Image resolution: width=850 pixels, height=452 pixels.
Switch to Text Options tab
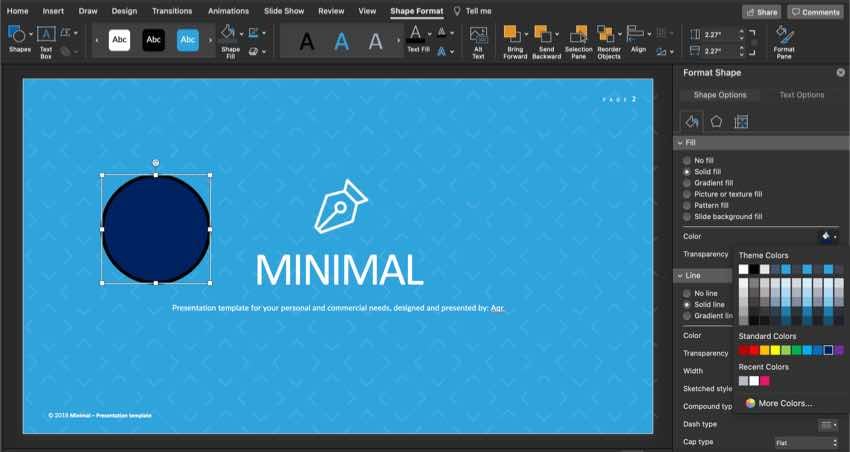pyautogui.click(x=801, y=95)
